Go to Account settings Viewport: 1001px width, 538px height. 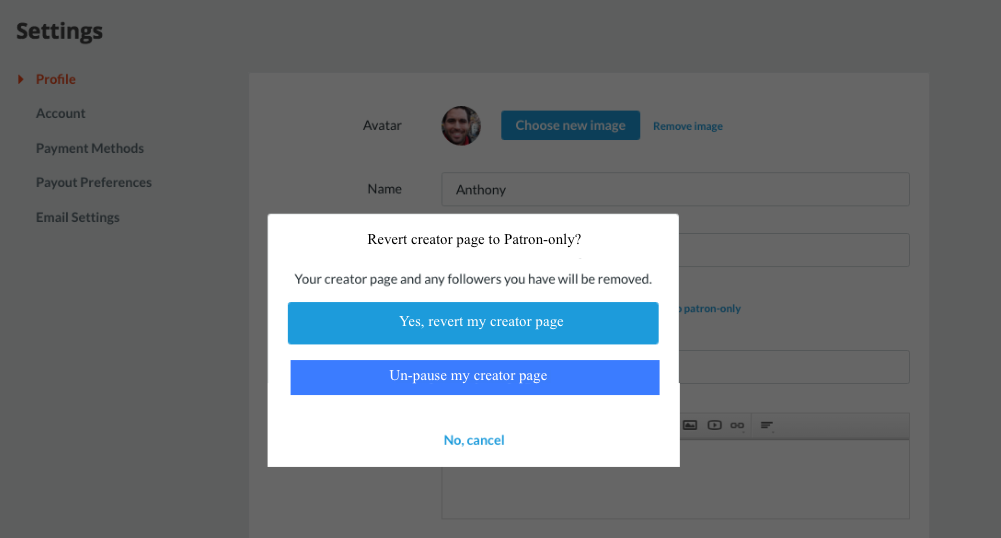pyautogui.click(x=61, y=114)
